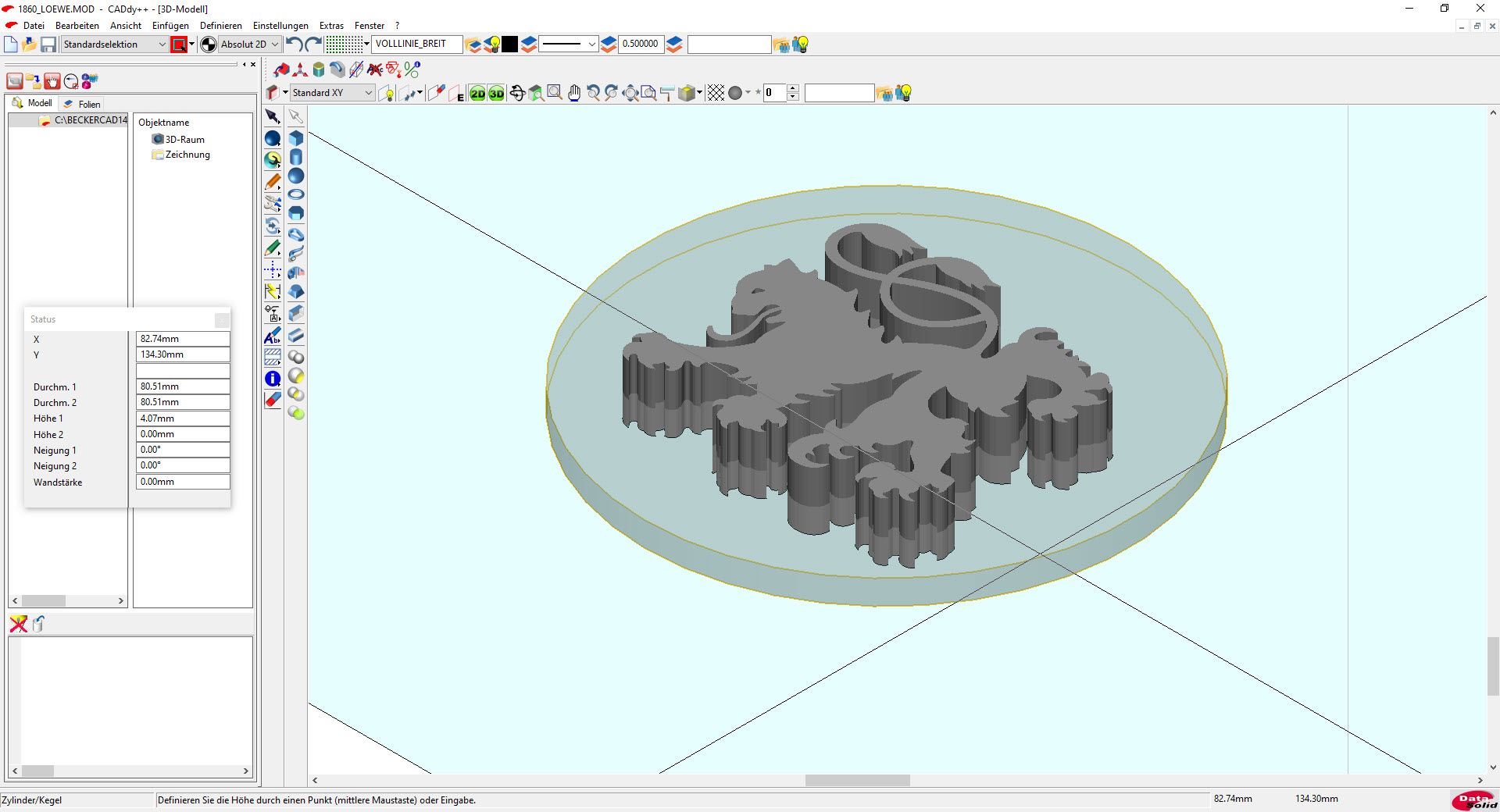The width and height of the screenshot is (1500, 812).
Task: Open the Standardselektion dropdown
Action: click(x=115, y=45)
